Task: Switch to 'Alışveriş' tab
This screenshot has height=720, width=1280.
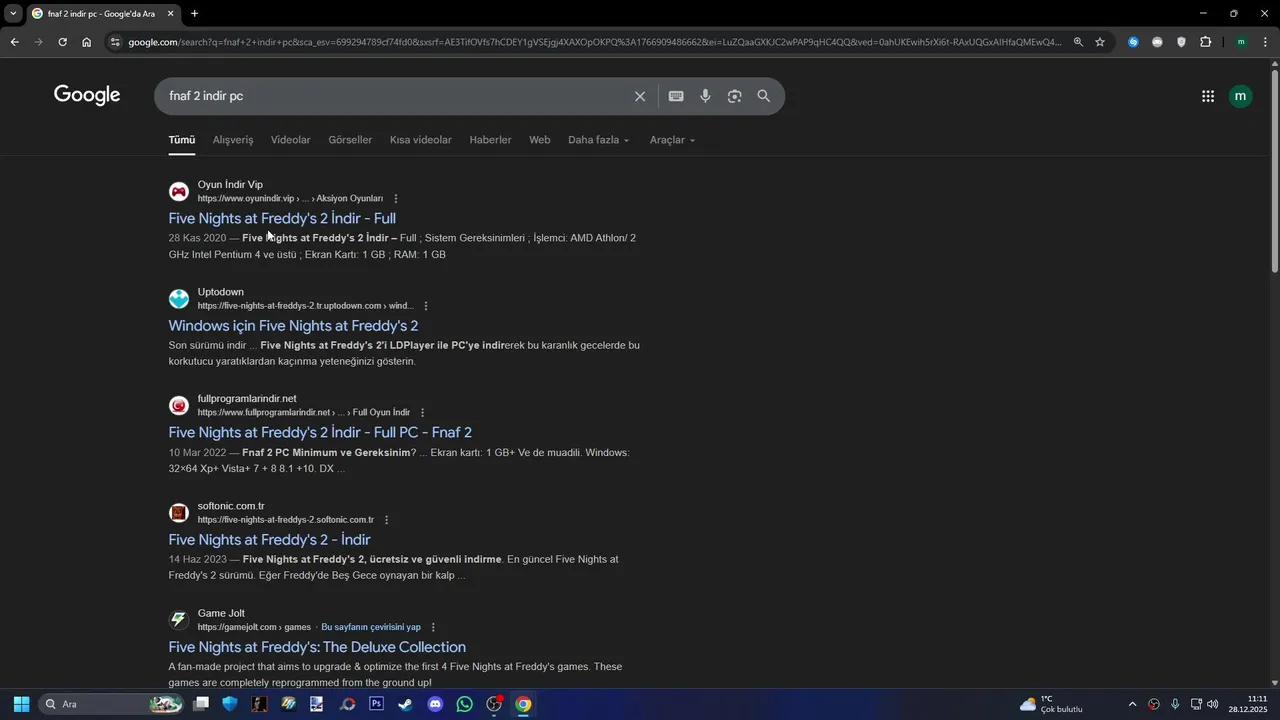Action: tap(233, 140)
